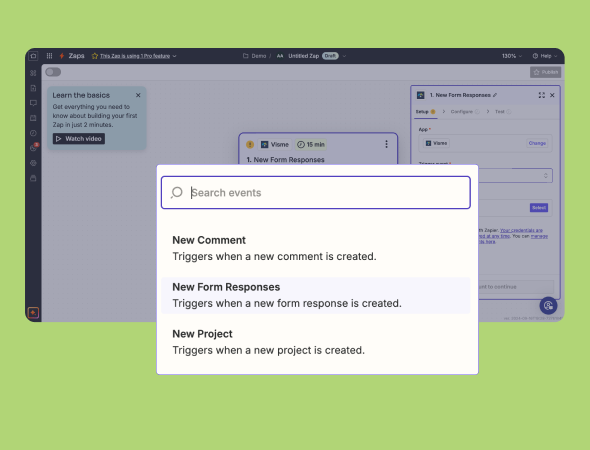Click the Zapier home icon
The image size is (590, 450).
tap(33, 56)
